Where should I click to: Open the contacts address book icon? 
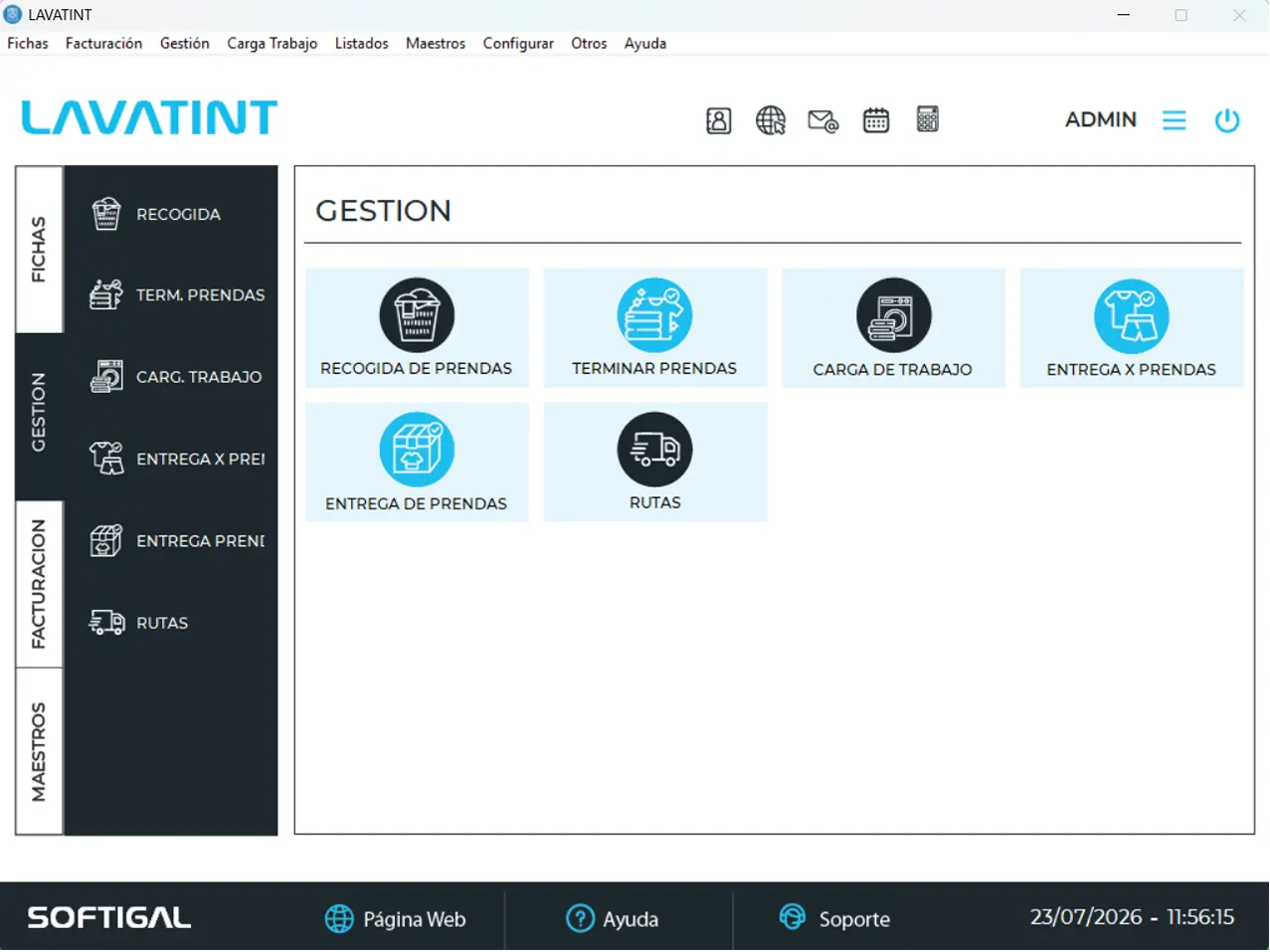click(x=718, y=120)
